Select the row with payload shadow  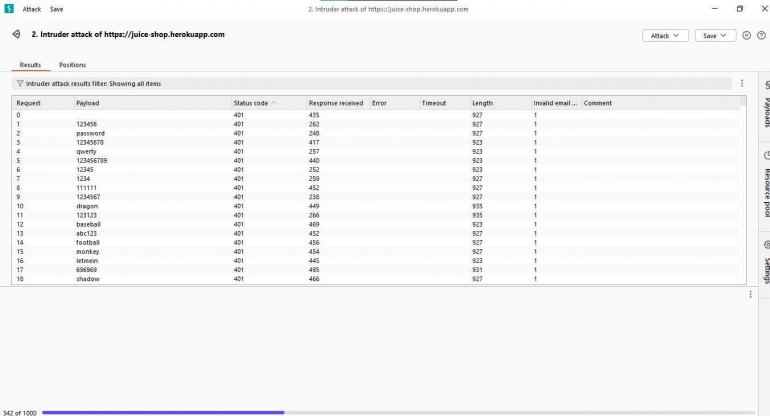[x=376, y=279]
